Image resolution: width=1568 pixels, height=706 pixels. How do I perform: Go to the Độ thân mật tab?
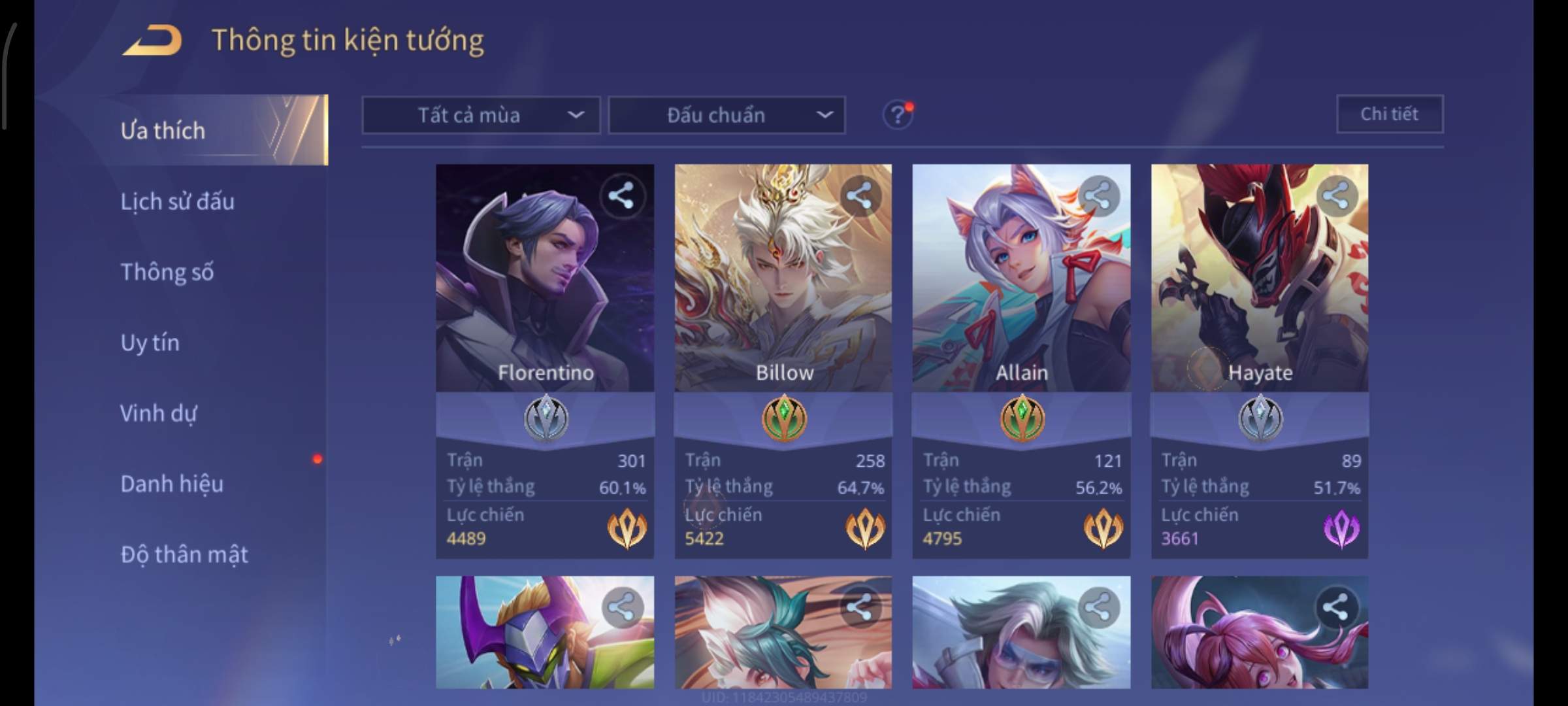(184, 554)
